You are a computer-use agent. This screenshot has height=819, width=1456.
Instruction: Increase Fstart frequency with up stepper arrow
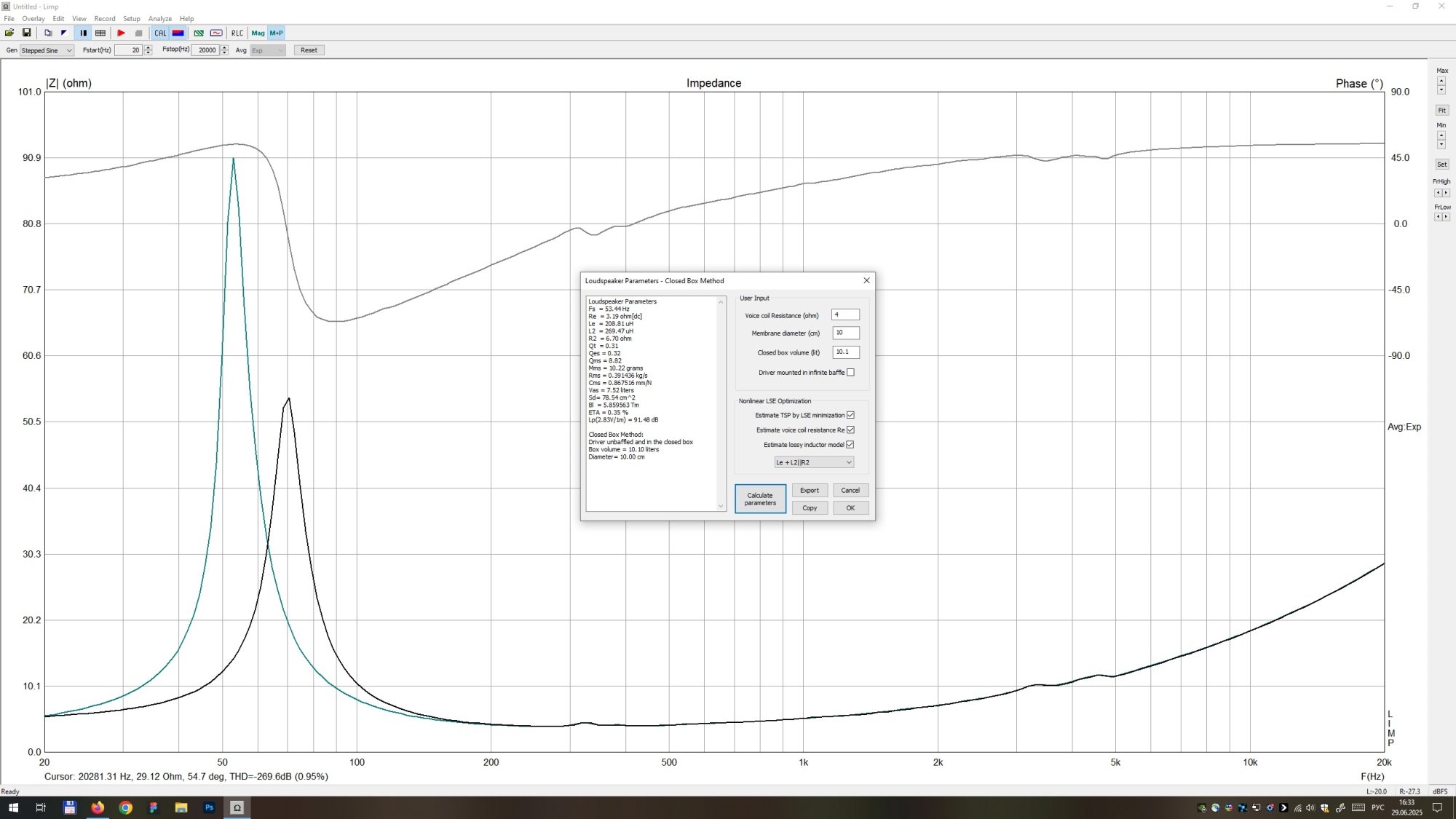coord(149,47)
